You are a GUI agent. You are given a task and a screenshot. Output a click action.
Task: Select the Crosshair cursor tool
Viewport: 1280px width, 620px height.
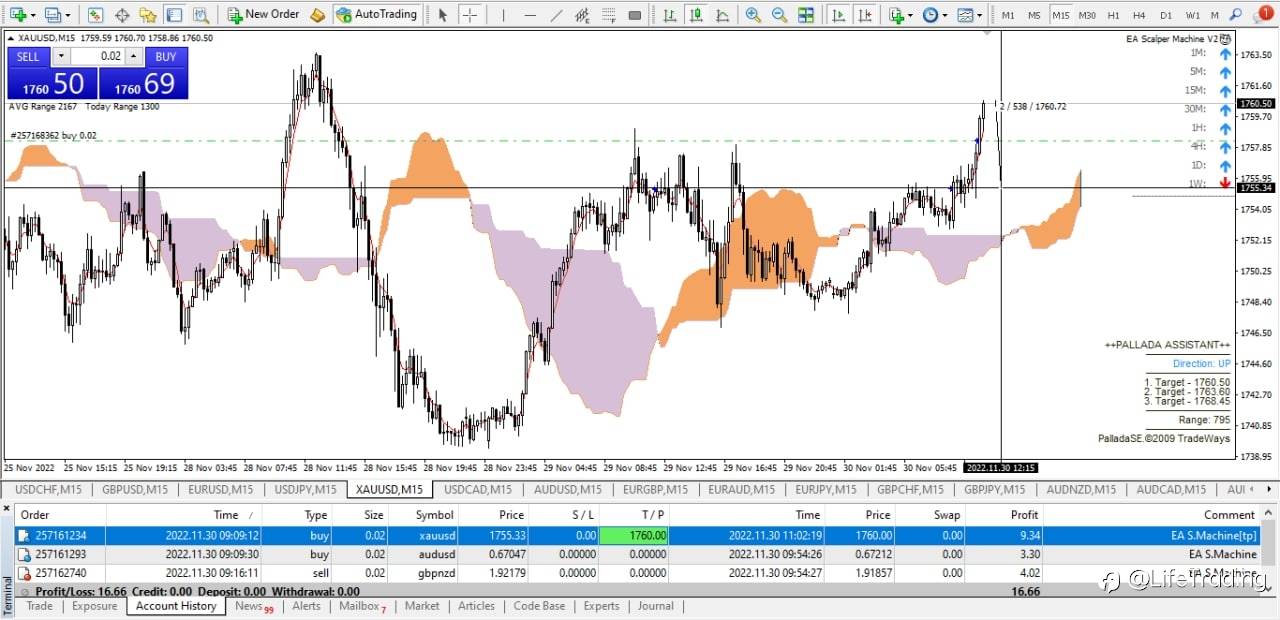(x=469, y=15)
